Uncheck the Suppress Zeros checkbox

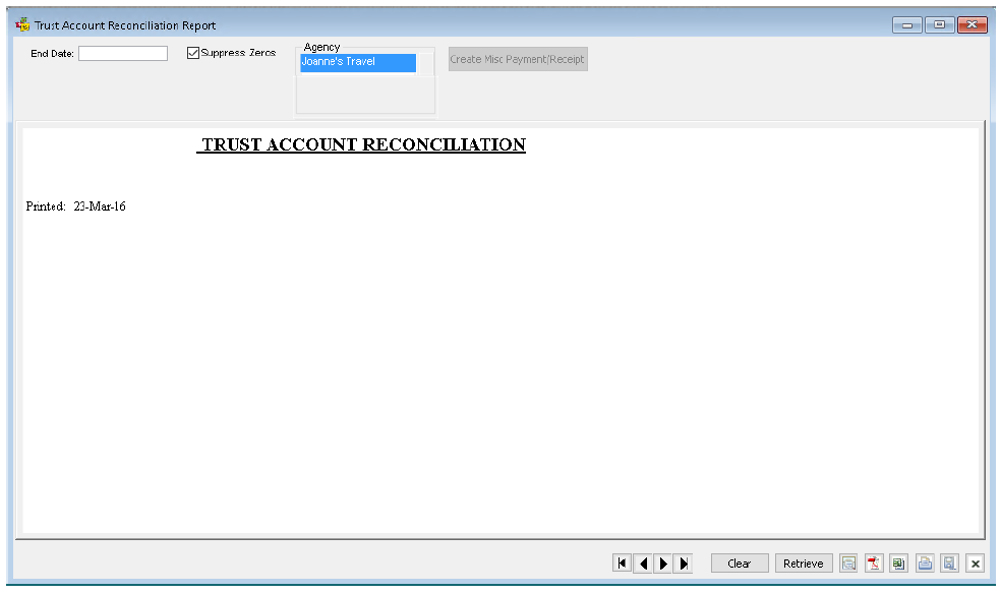click(194, 53)
